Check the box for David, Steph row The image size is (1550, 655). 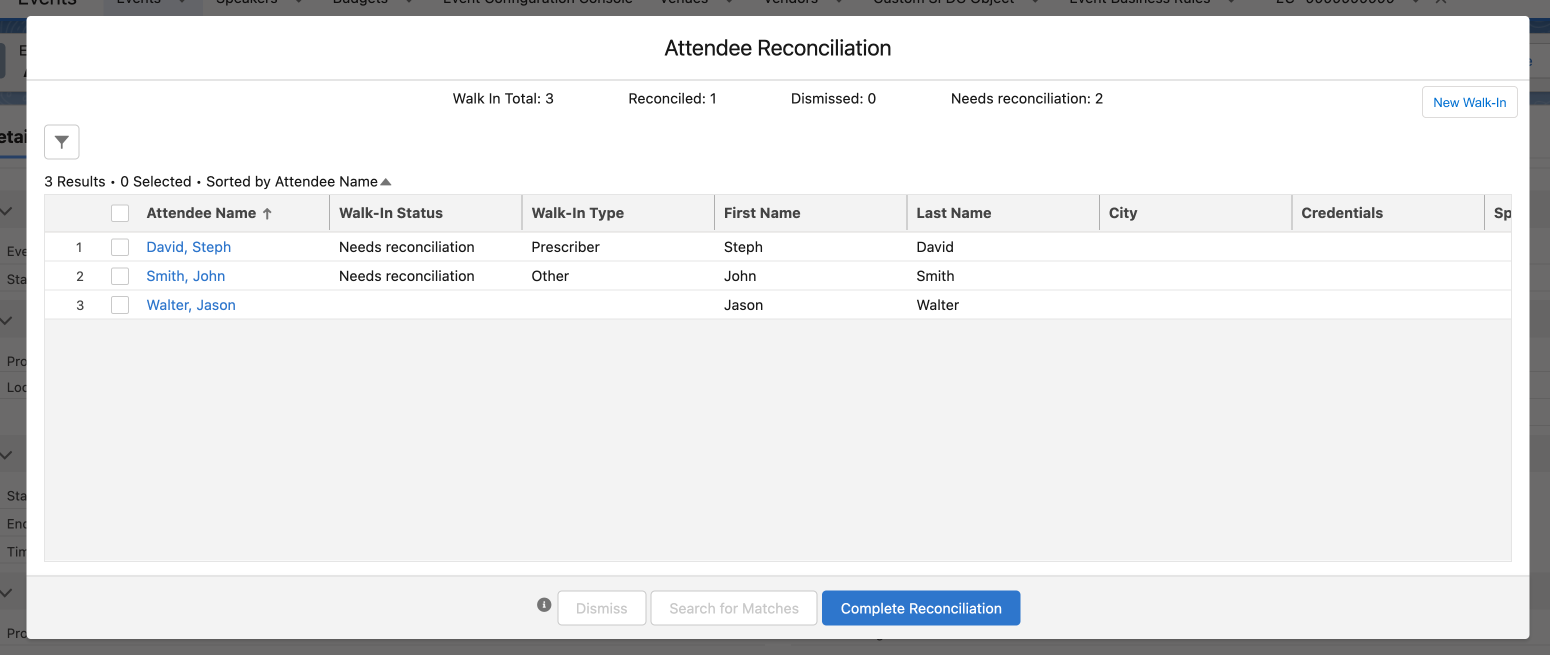tap(120, 247)
